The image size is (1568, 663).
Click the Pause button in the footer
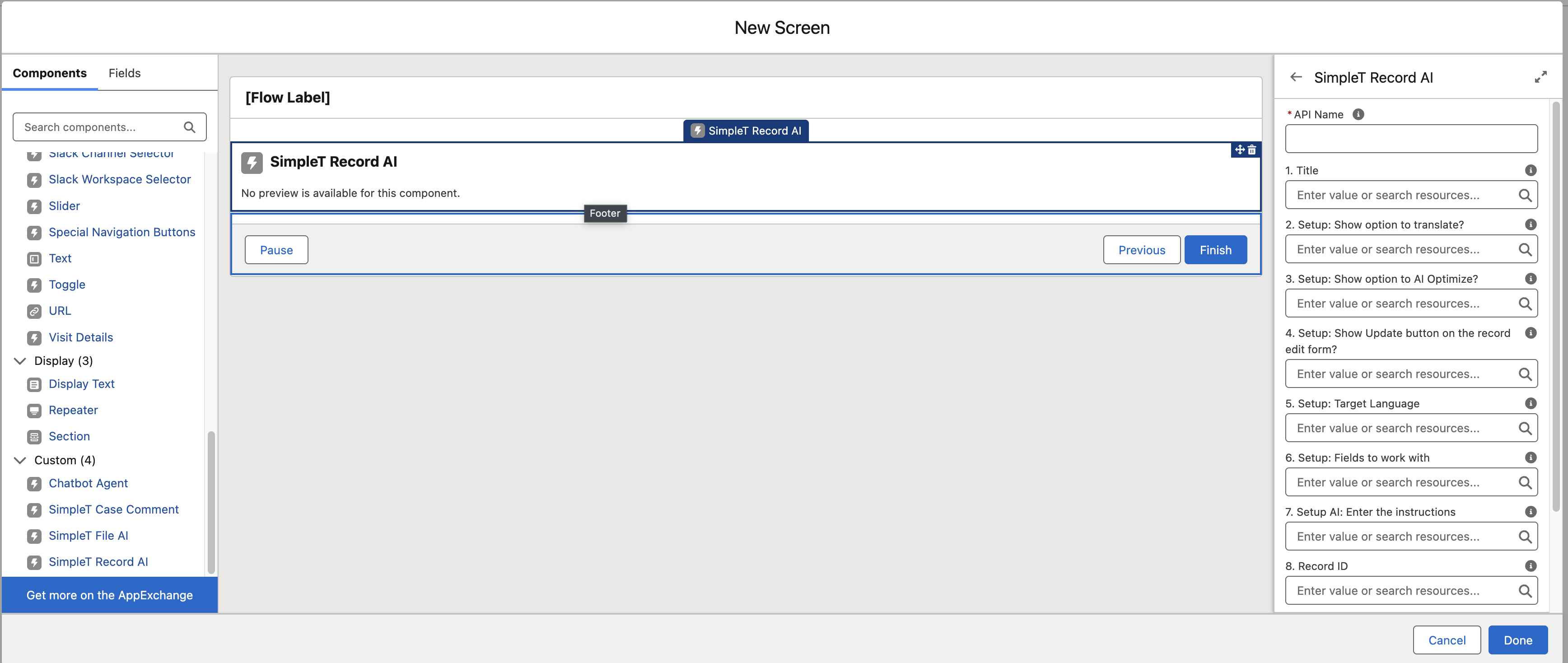[276, 250]
